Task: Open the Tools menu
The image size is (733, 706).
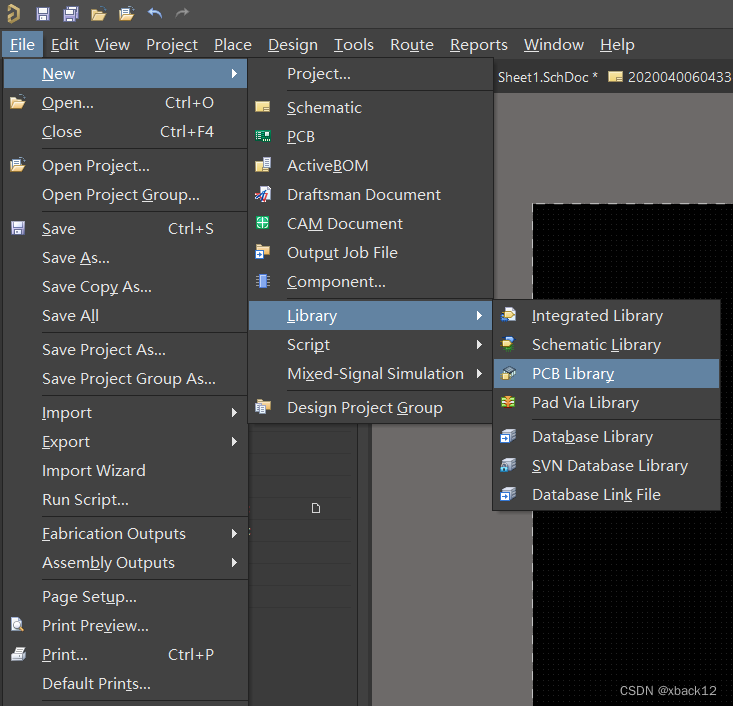Action: [x=354, y=45]
